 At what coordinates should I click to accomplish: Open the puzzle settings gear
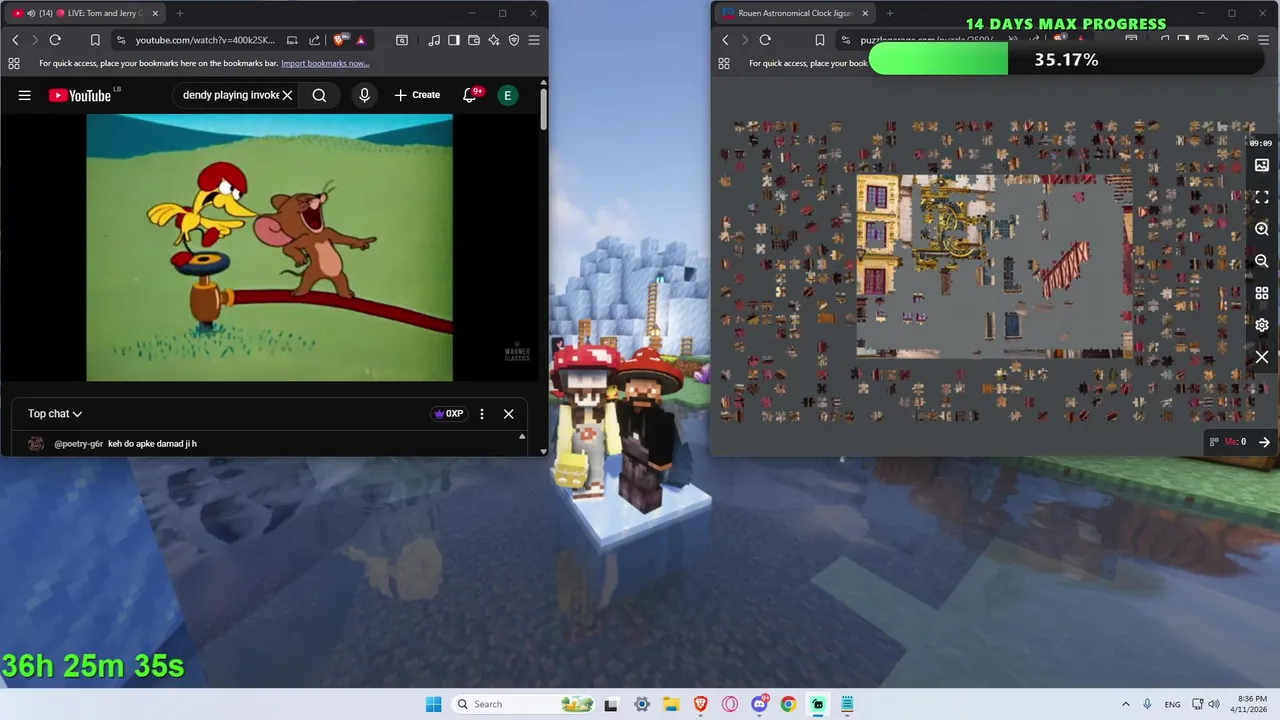click(1262, 325)
